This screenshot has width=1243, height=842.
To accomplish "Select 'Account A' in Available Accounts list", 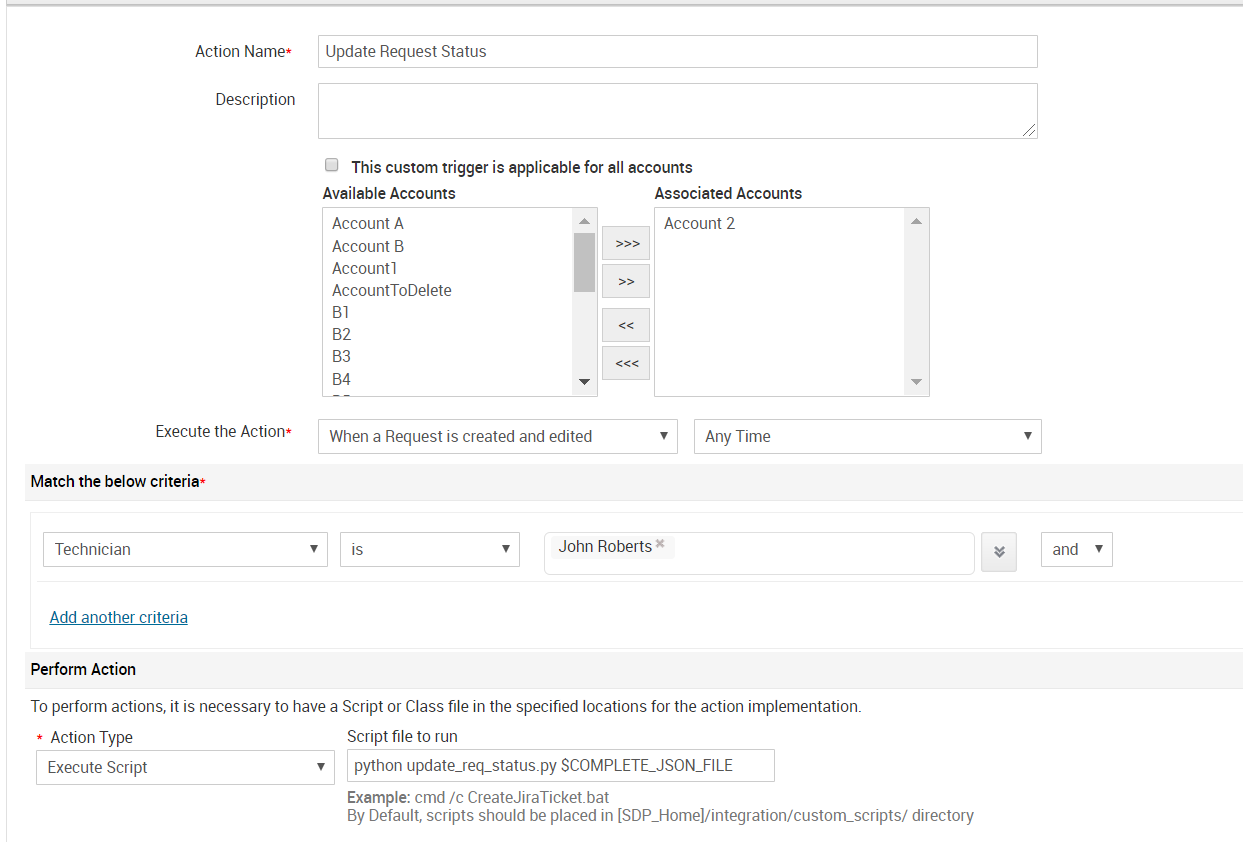I will pos(367,223).
